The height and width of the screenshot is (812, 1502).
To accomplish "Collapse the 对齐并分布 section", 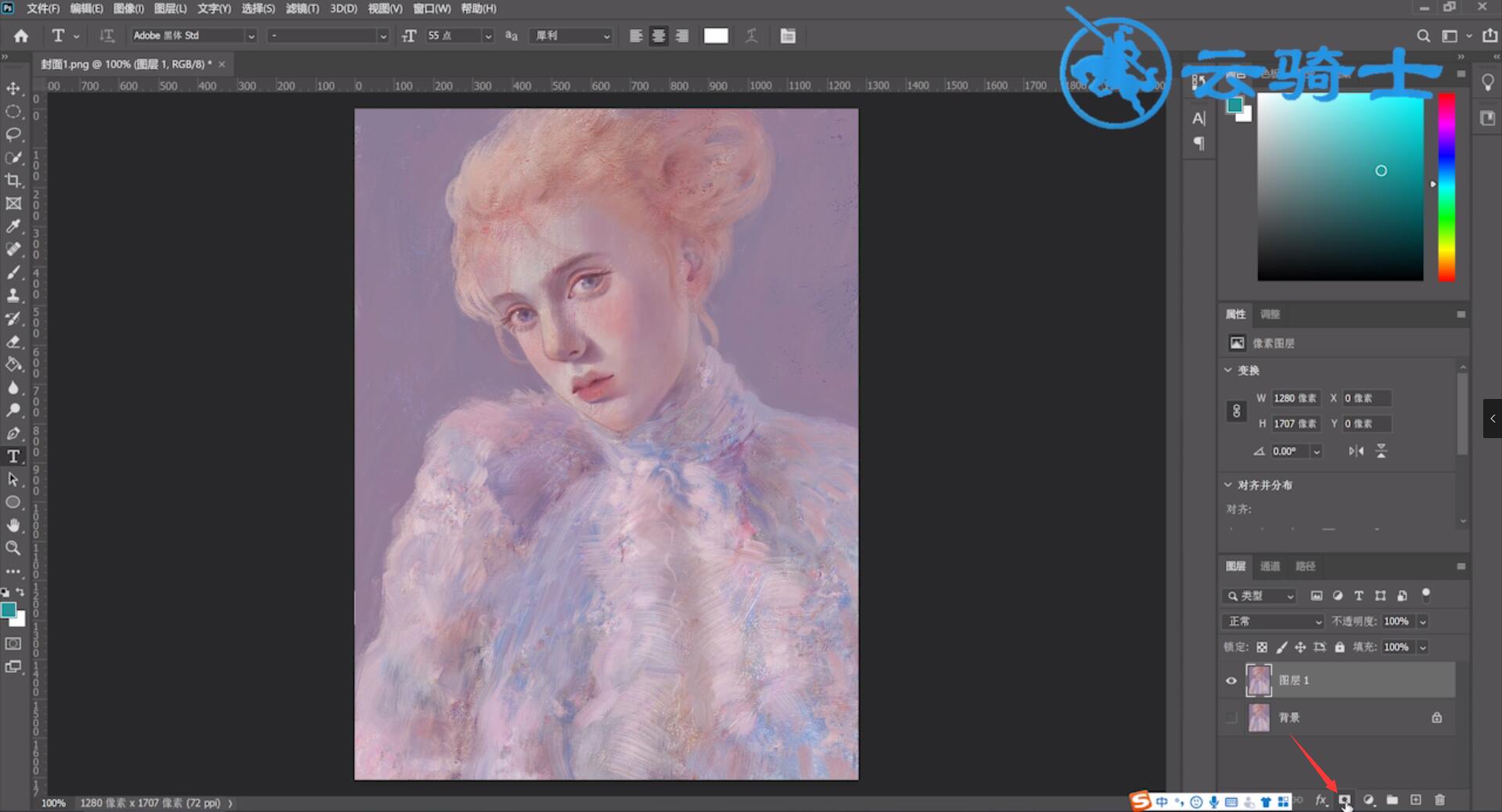I will click(1228, 485).
